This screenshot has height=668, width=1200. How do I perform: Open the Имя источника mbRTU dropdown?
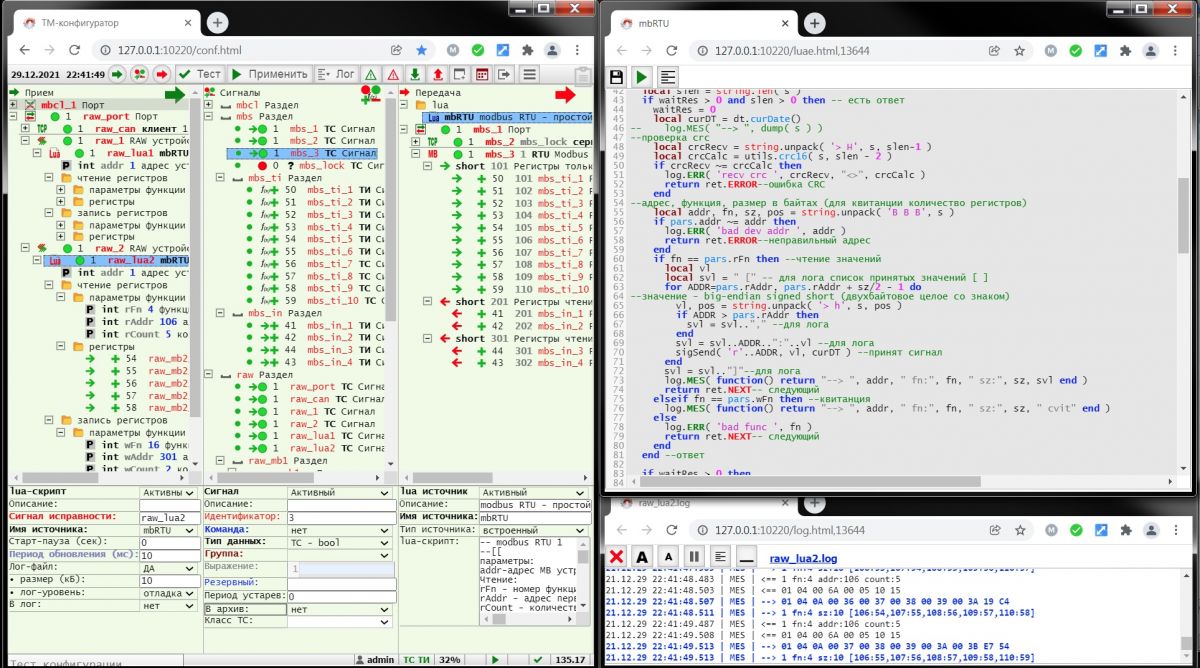pos(168,529)
